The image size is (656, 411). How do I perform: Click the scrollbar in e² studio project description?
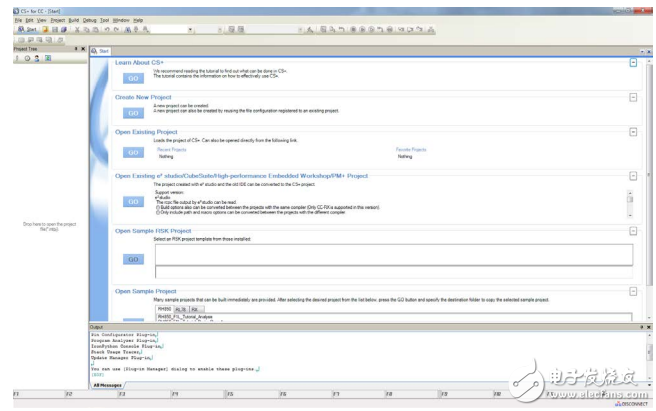[629, 200]
